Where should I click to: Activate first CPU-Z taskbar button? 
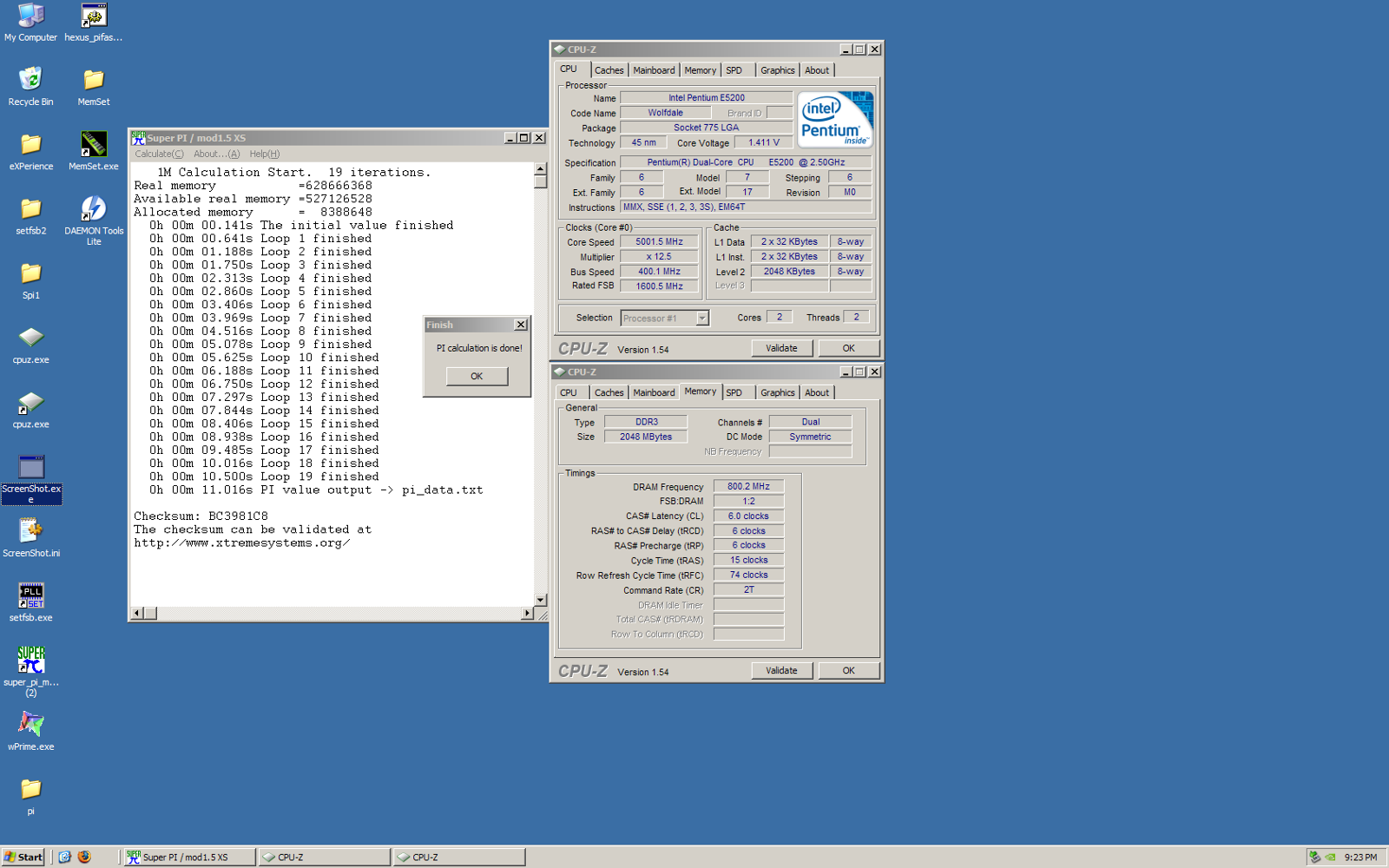pos(325,857)
